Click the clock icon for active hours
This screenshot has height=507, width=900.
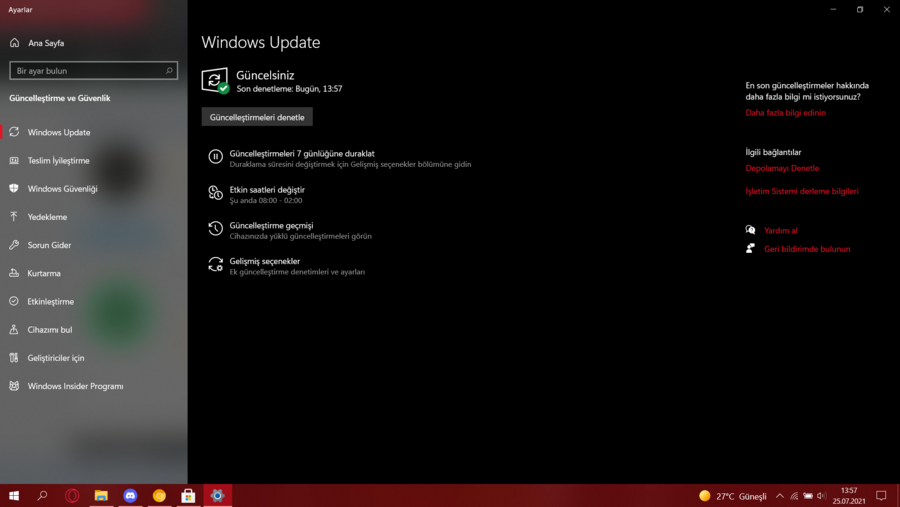215,193
